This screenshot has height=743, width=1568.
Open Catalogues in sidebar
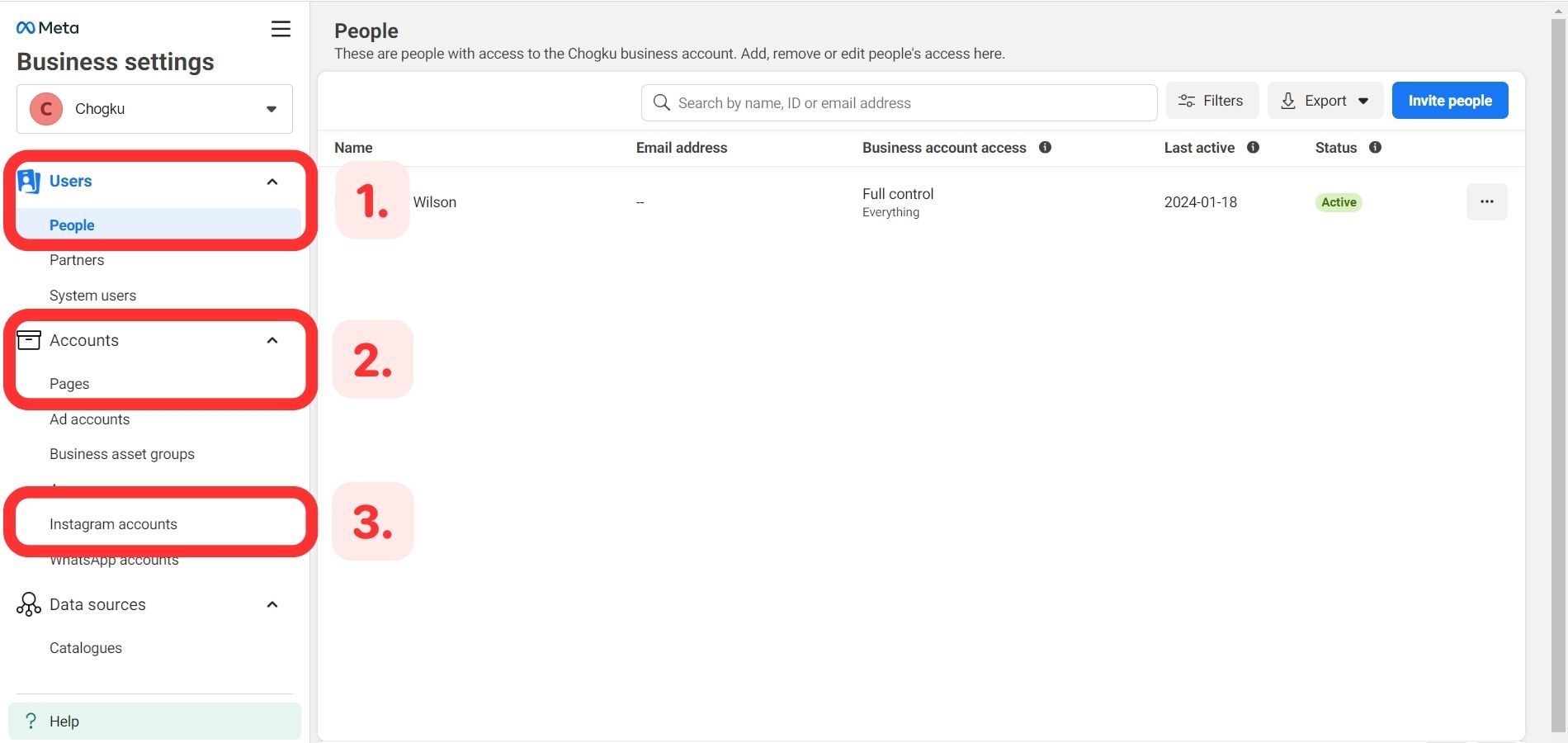coord(86,648)
